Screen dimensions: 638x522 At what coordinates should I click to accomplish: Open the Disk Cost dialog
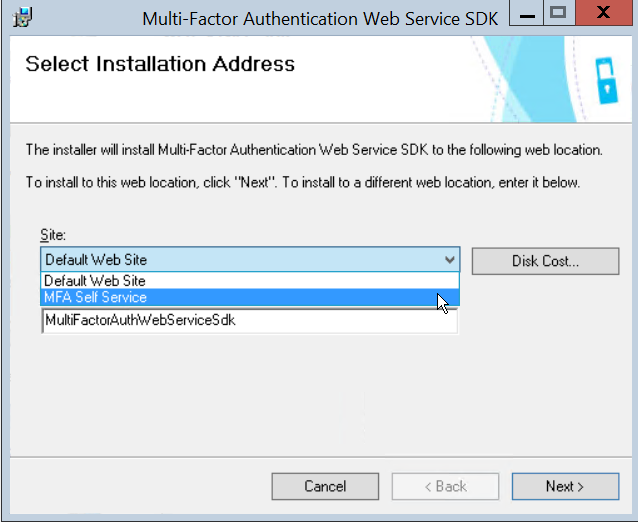click(x=545, y=261)
